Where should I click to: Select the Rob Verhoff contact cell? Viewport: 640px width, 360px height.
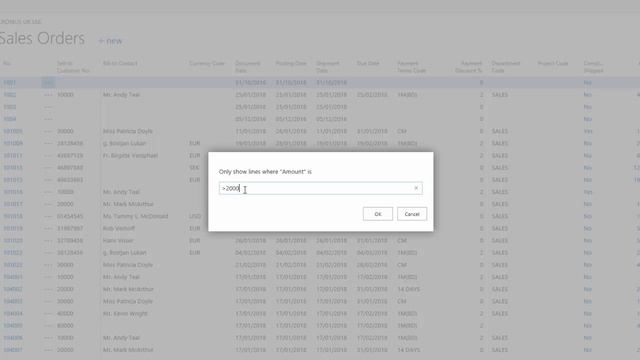coord(118,229)
